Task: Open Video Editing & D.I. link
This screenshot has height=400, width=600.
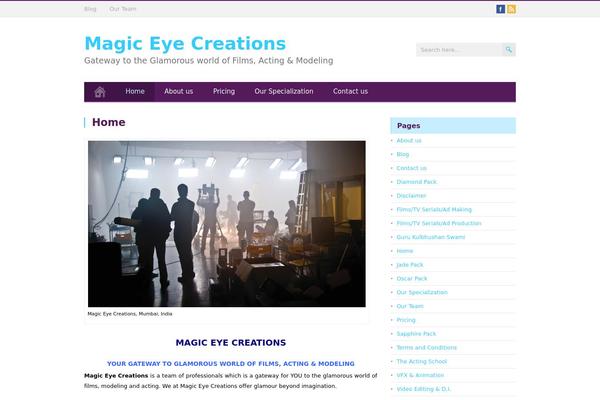Action: (424, 389)
